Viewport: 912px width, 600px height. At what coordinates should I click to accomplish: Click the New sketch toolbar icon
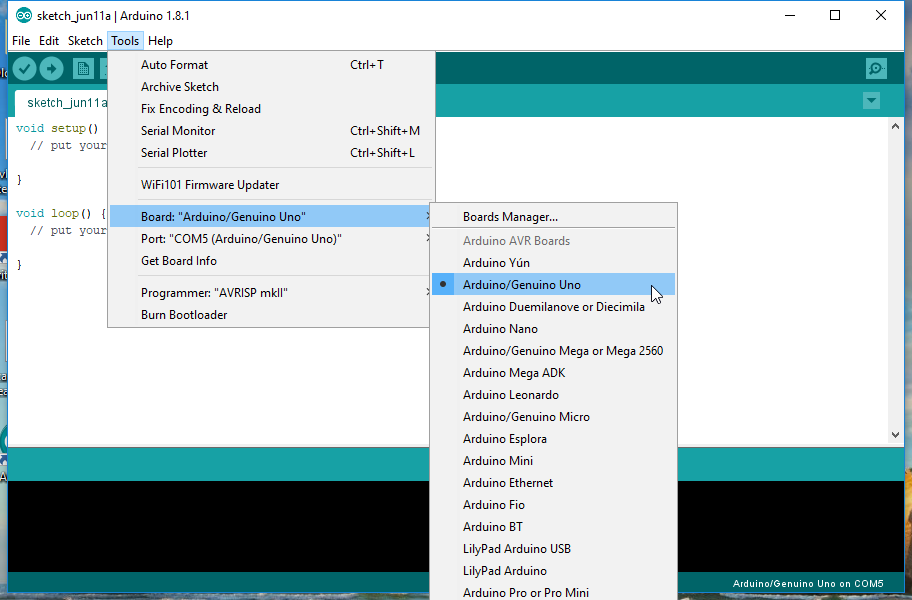(83, 69)
